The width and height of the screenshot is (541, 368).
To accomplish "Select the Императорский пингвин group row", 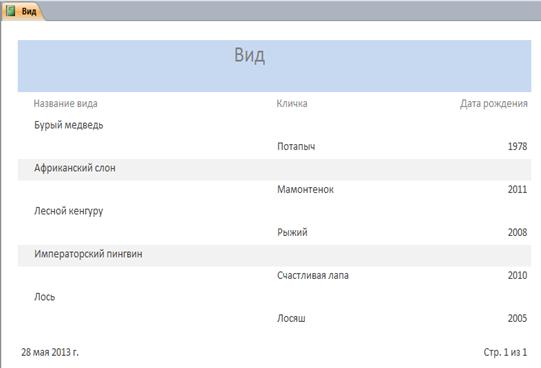I will (274, 254).
